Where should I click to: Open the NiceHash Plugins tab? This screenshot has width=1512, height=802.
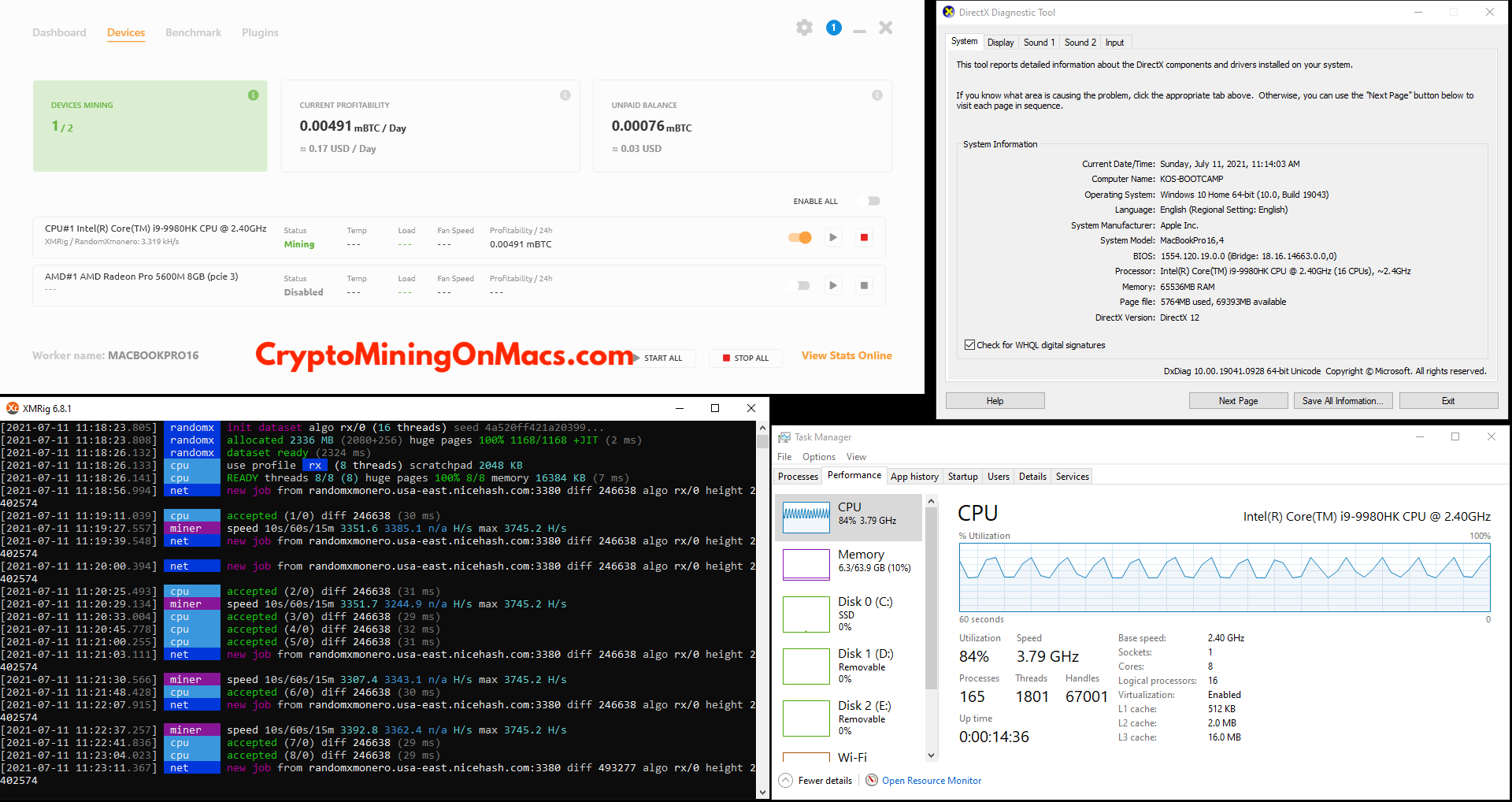point(260,32)
